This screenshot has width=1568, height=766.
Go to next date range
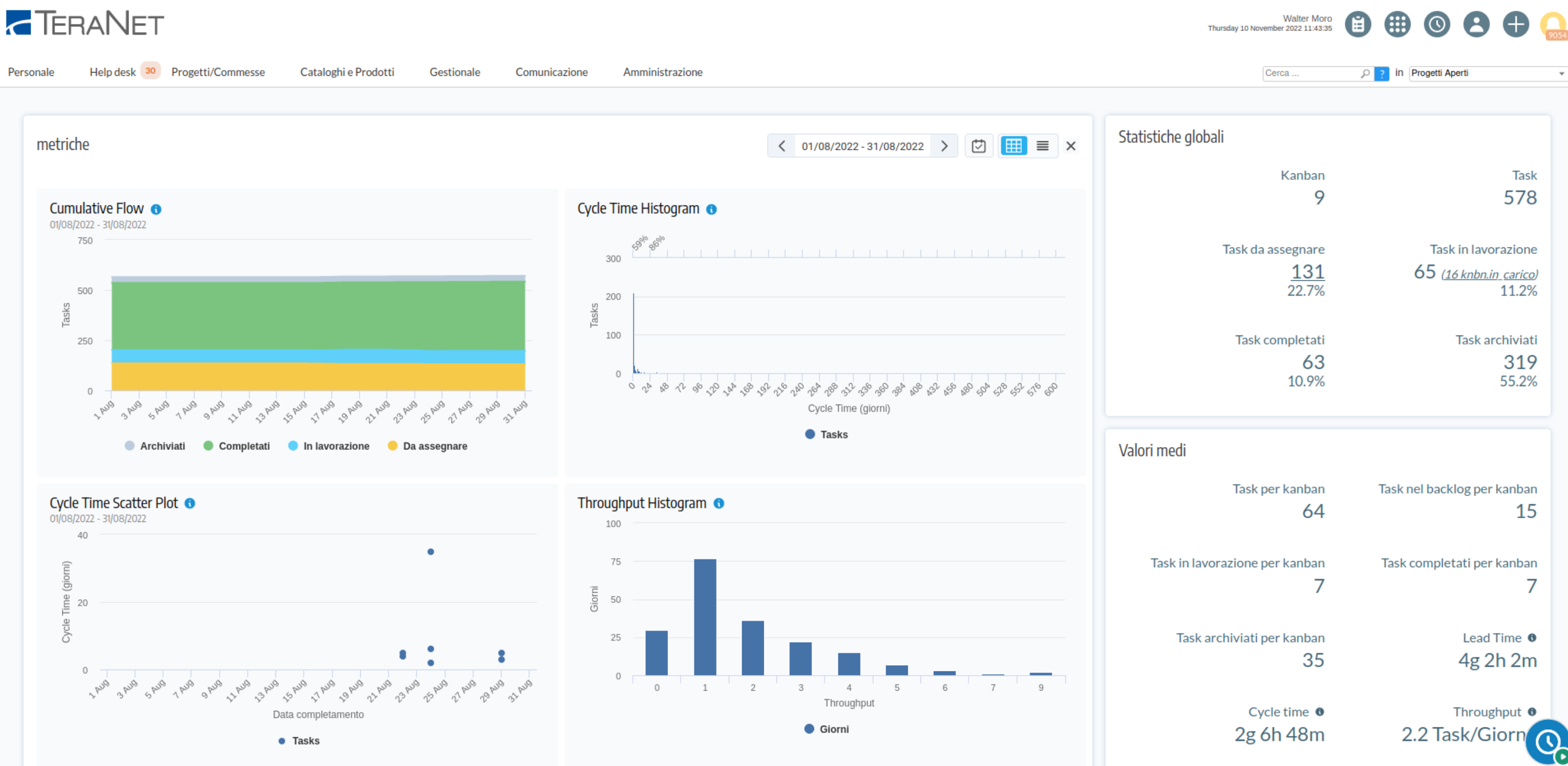pyautogui.click(x=944, y=146)
